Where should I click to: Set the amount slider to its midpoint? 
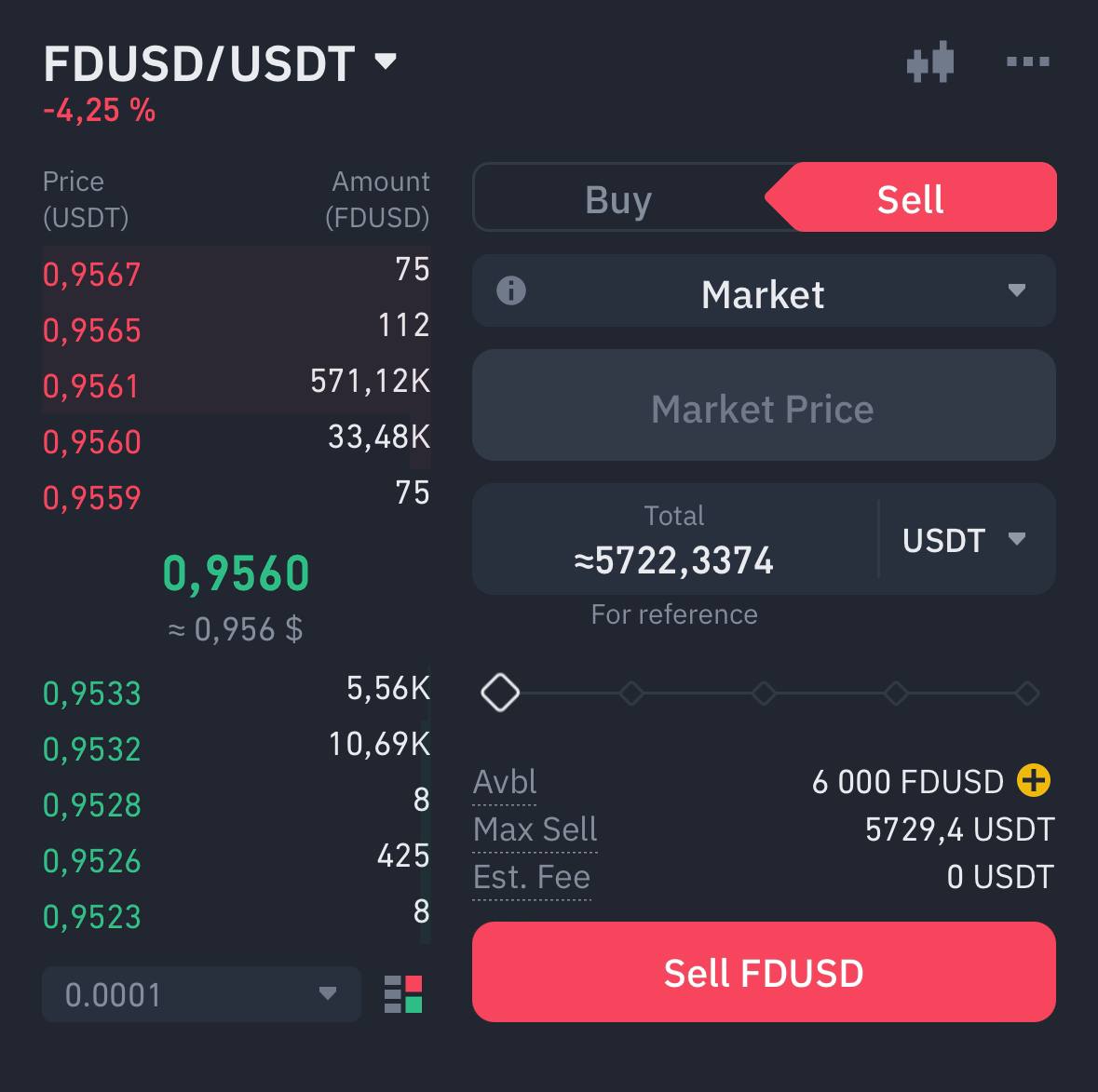764,694
